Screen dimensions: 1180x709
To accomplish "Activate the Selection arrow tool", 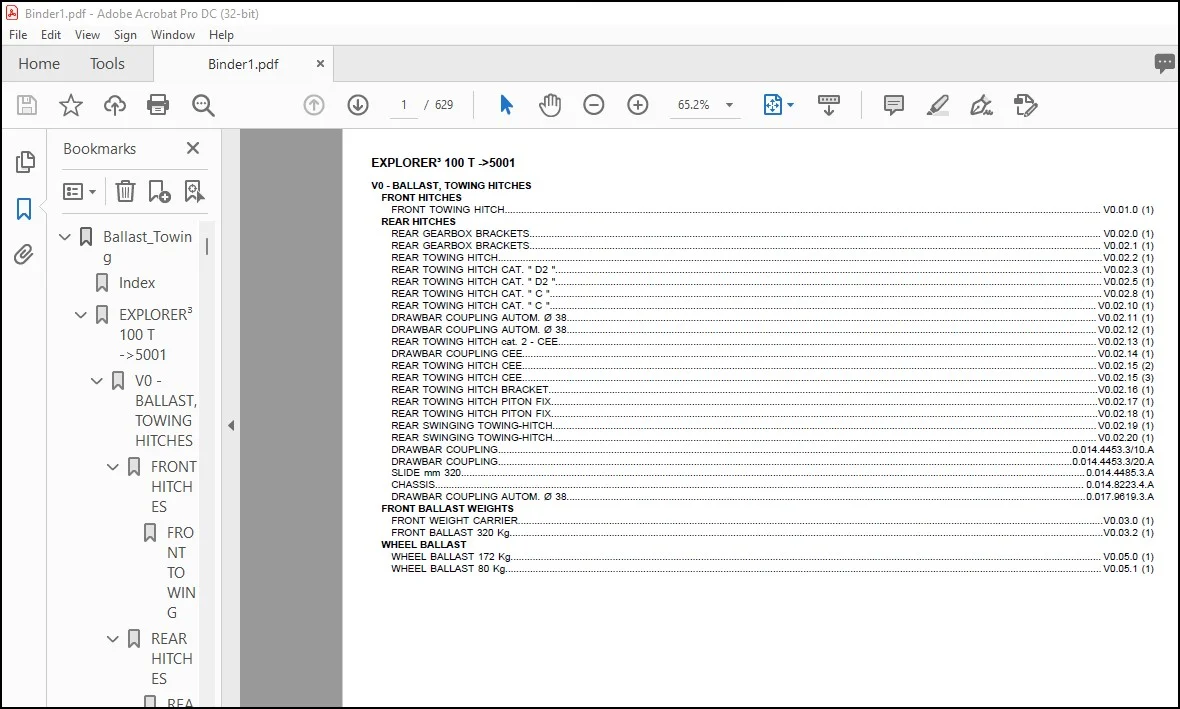I will coord(506,105).
